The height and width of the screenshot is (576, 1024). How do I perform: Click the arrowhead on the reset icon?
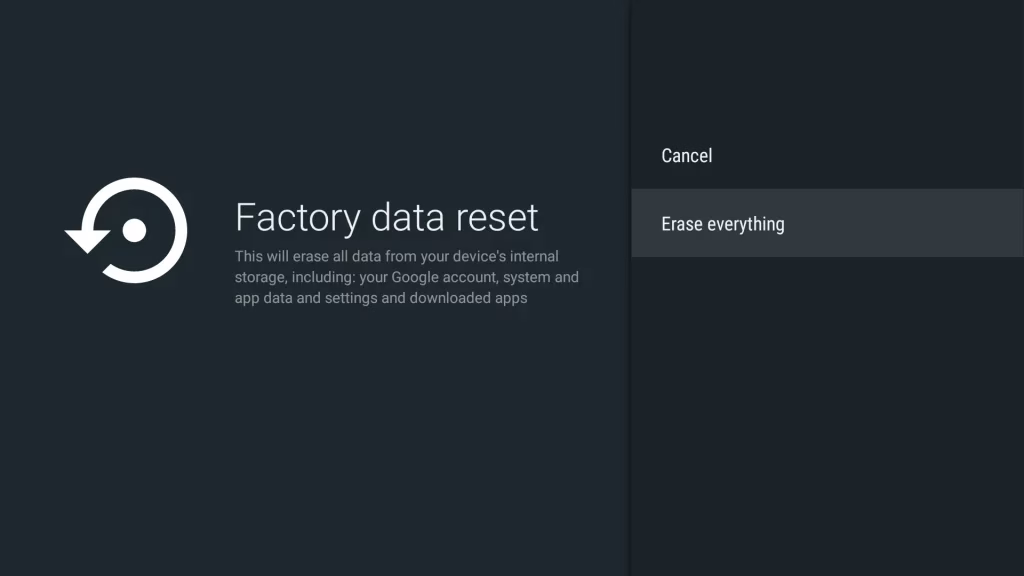point(88,239)
